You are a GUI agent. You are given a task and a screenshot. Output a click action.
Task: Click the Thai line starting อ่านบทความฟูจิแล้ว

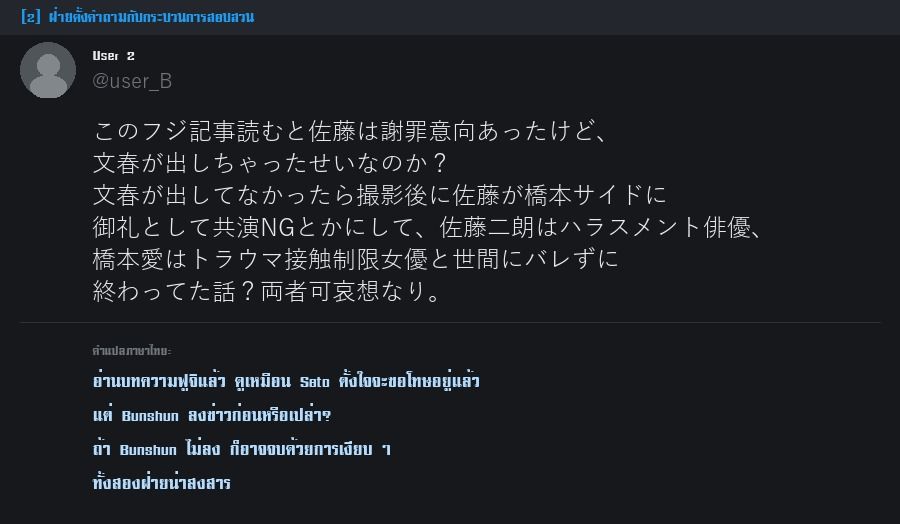coord(286,381)
